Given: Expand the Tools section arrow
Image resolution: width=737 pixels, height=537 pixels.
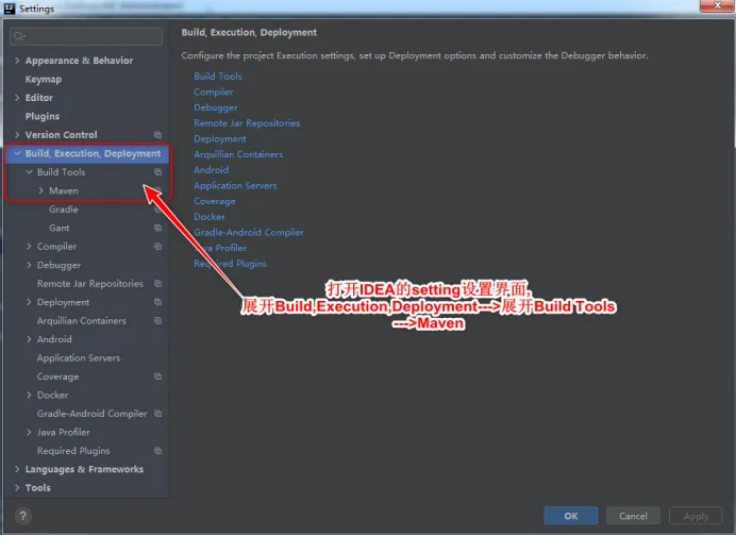Looking at the screenshot, I should pyautogui.click(x=17, y=488).
